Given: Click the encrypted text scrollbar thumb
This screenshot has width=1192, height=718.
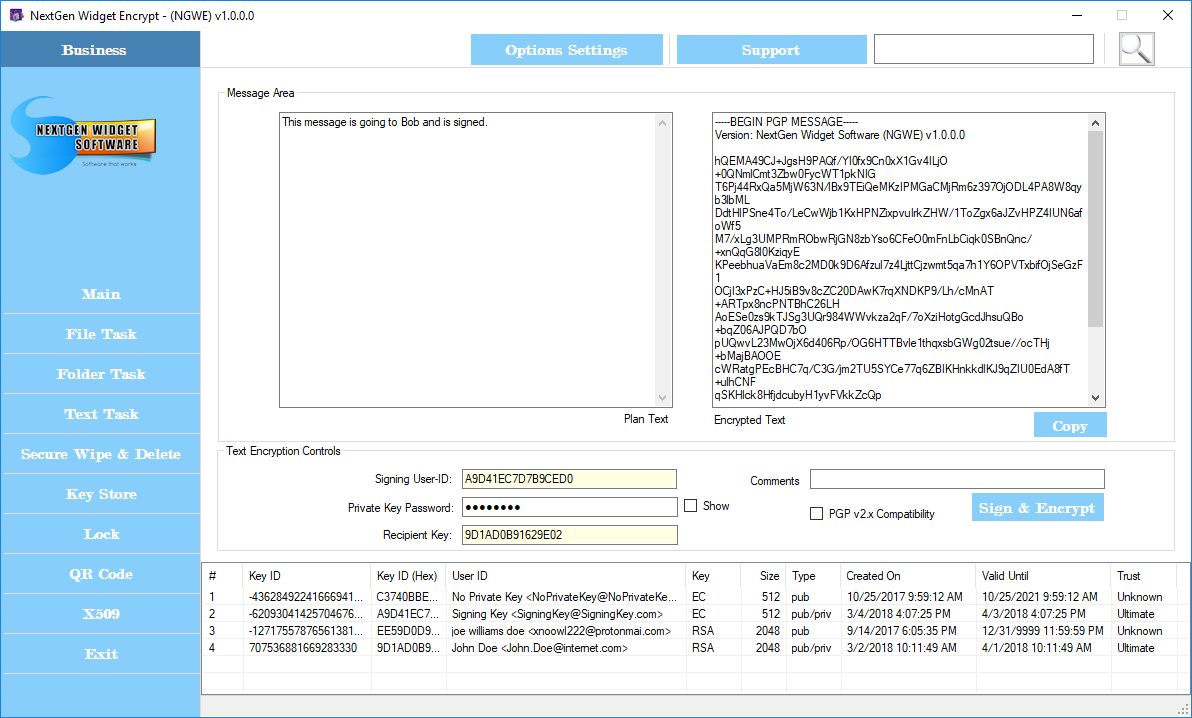Looking at the screenshot, I should pyautogui.click(x=1095, y=228).
